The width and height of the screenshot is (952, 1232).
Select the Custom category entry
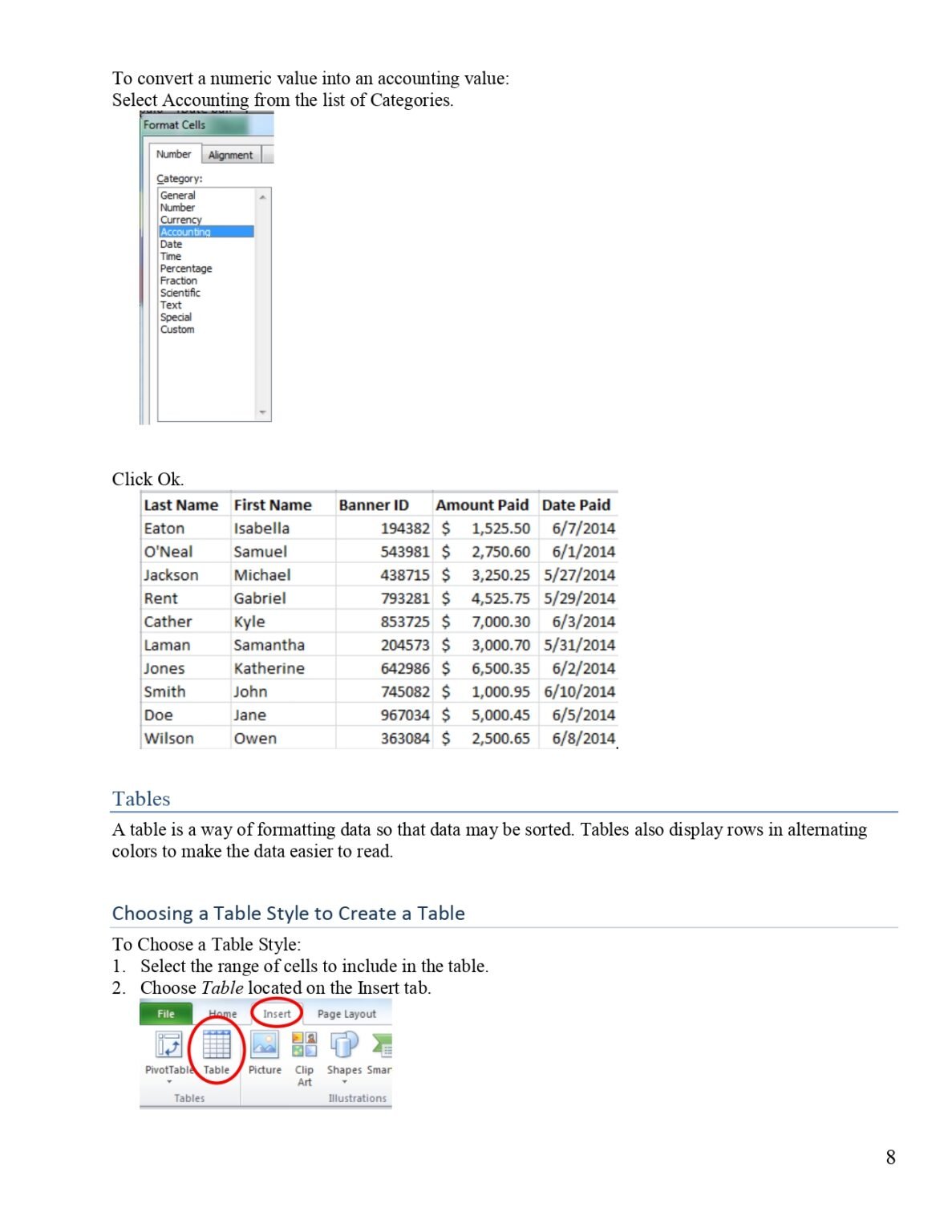(177, 329)
